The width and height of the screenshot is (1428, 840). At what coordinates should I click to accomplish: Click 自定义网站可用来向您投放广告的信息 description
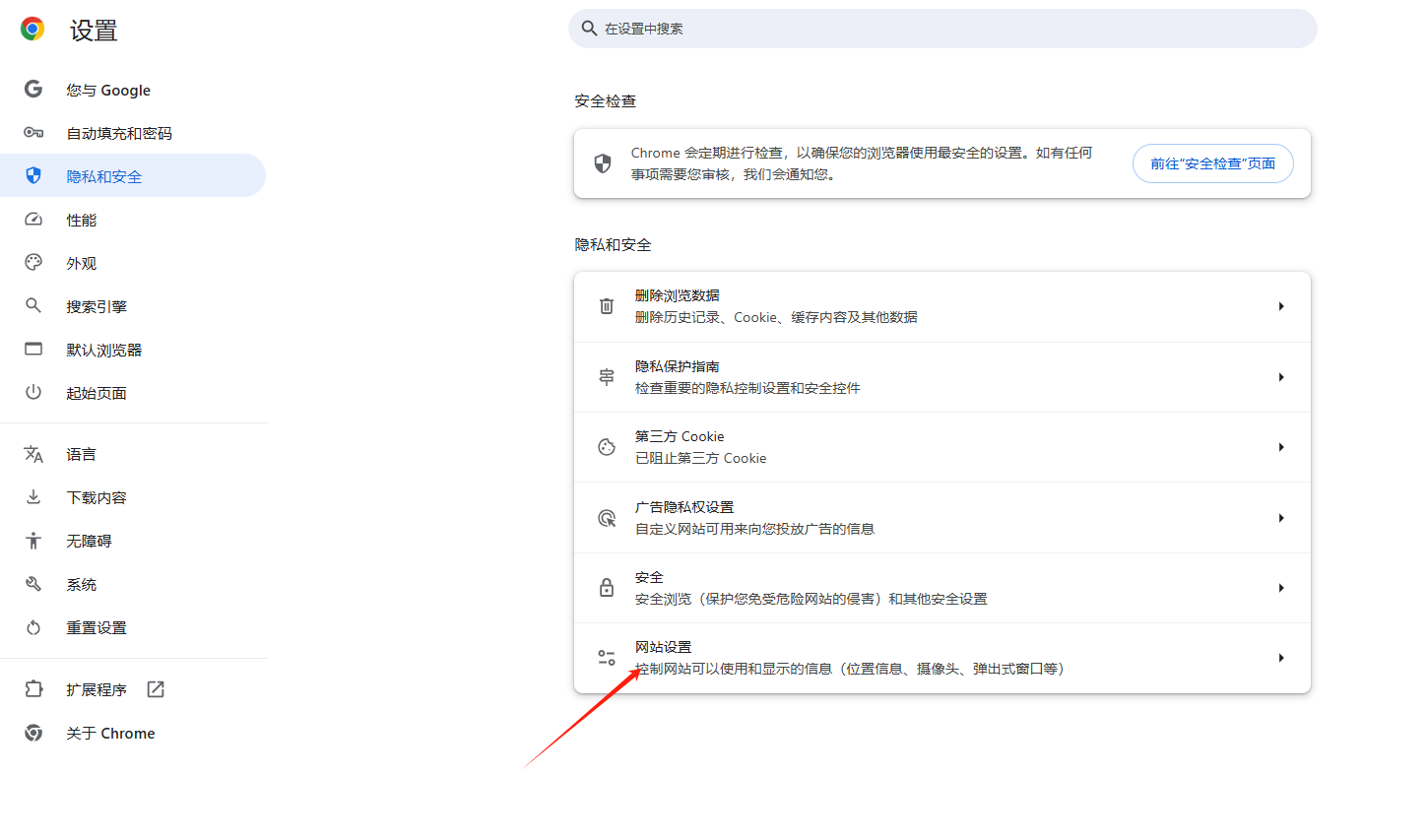pyautogui.click(x=754, y=529)
